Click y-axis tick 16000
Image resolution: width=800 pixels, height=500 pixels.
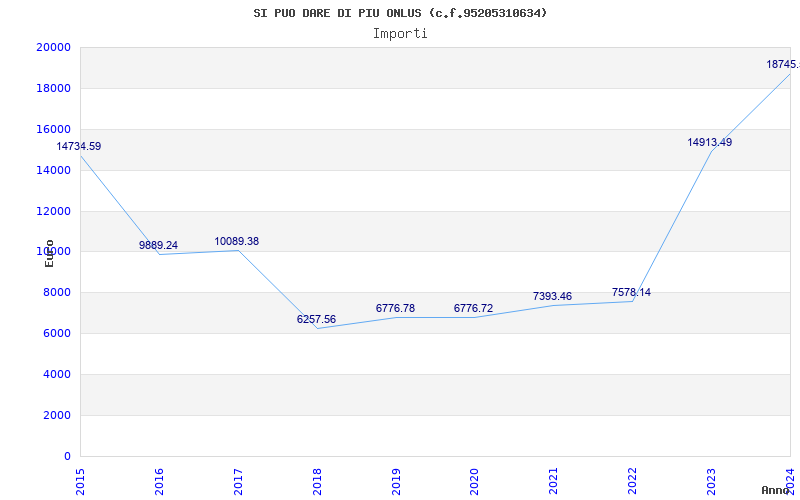pyautogui.click(x=54, y=129)
